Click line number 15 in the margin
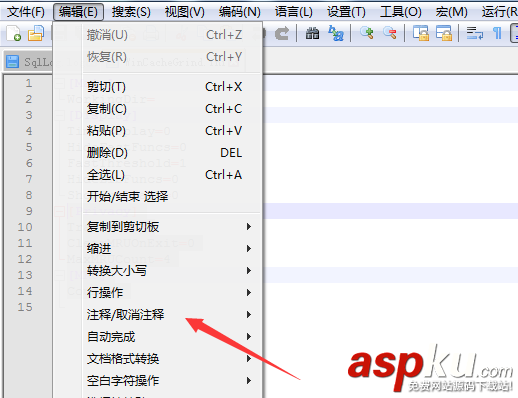Screen dimensions: 518x398 pos(25,307)
